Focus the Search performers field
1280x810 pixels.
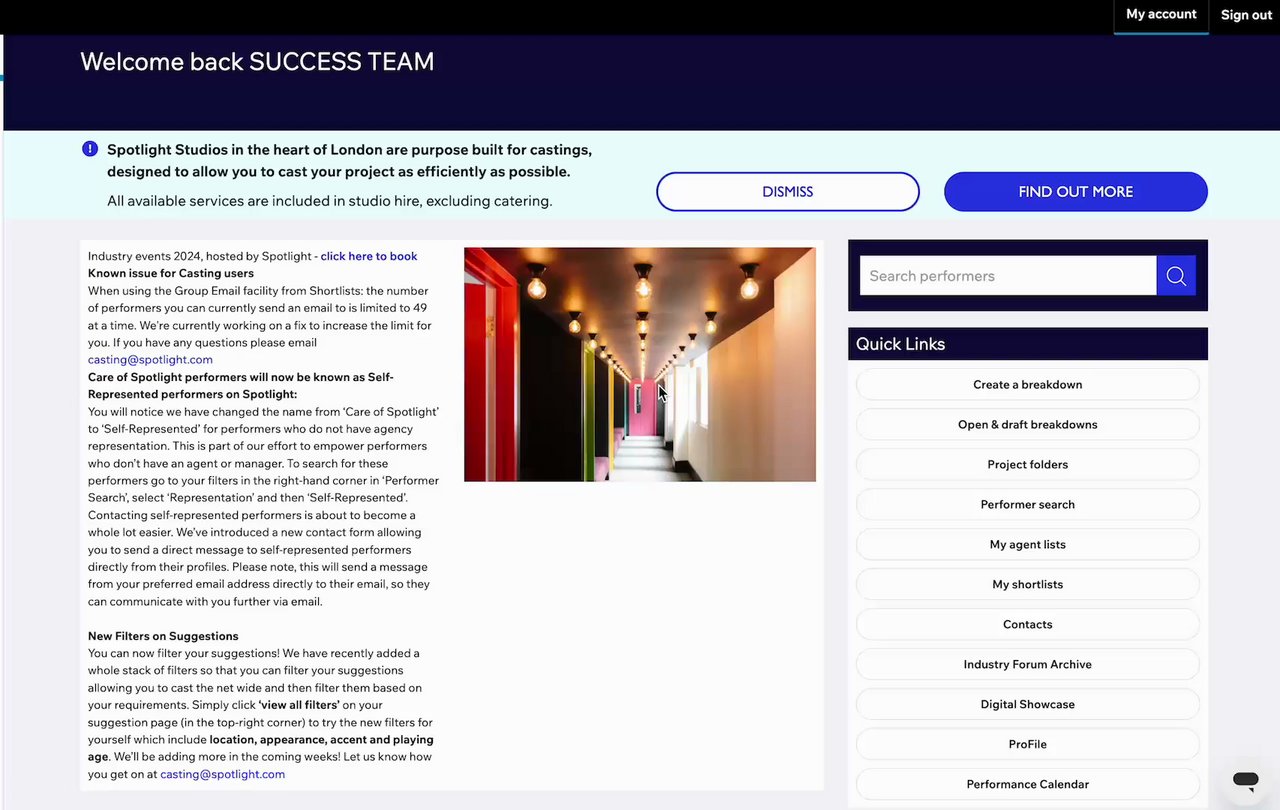tap(1008, 276)
